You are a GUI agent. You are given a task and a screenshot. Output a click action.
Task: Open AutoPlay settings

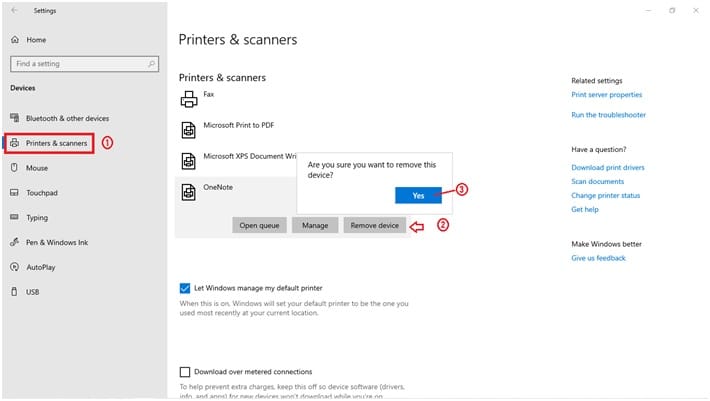point(41,267)
